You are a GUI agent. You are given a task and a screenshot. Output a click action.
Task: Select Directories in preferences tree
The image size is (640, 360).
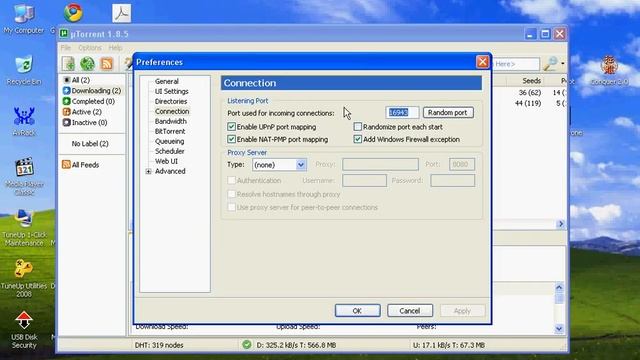171,101
